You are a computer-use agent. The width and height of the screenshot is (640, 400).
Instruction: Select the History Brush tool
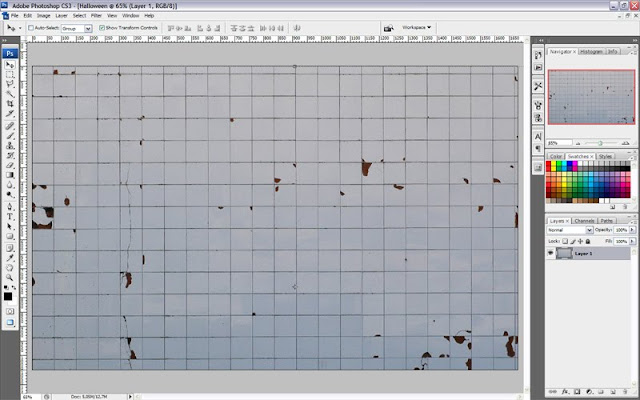tap(10, 156)
